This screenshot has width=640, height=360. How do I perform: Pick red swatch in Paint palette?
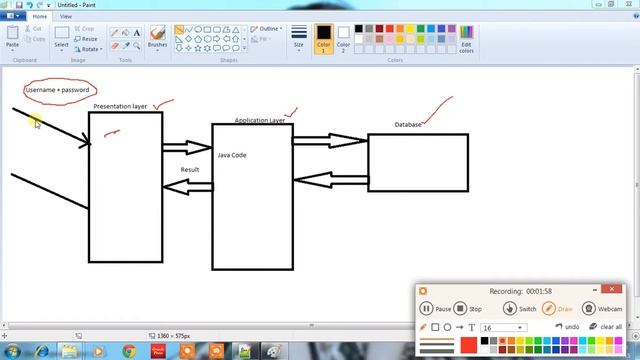tap(389, 29)
